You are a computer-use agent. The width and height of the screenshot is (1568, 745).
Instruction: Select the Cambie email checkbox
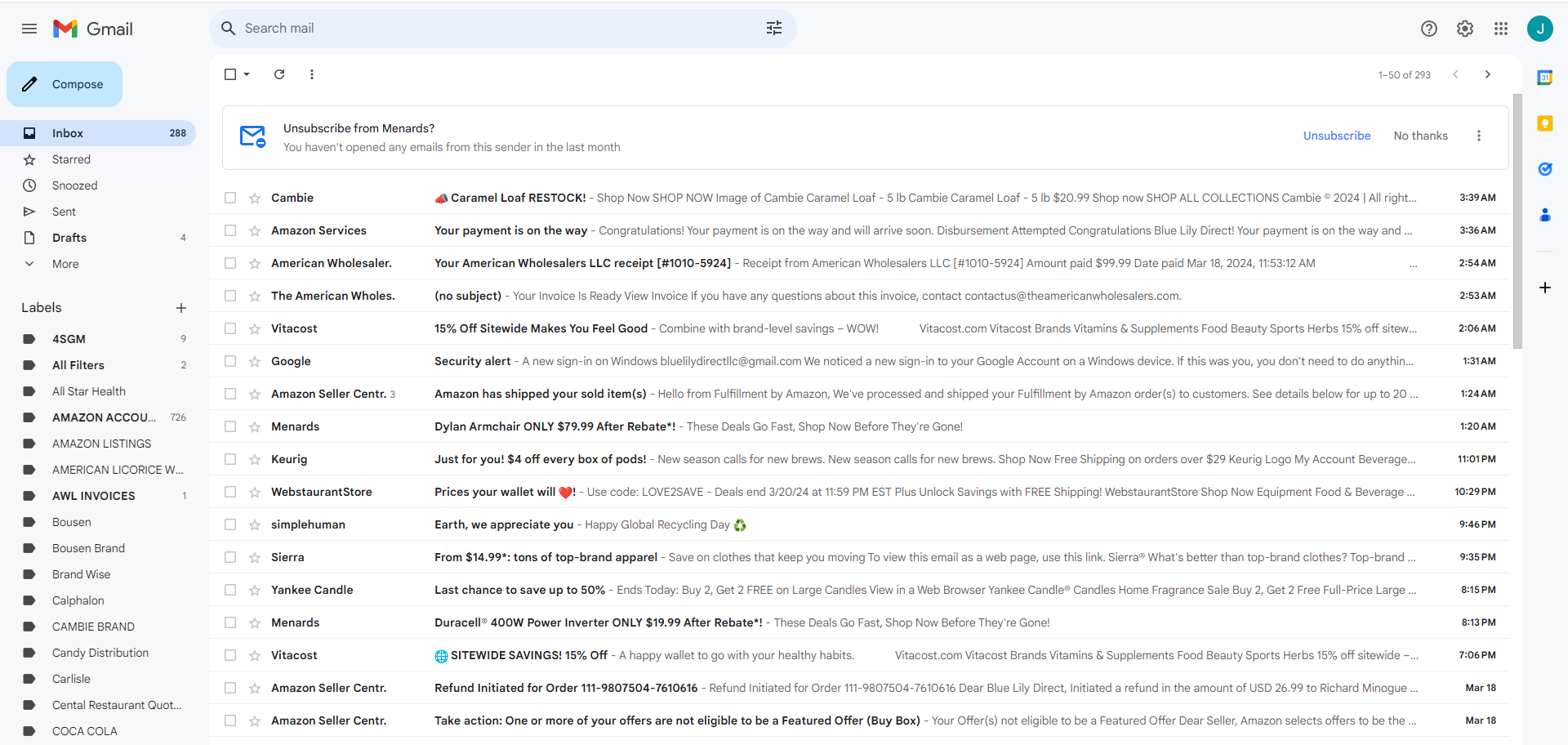click(x=230, y=198)
